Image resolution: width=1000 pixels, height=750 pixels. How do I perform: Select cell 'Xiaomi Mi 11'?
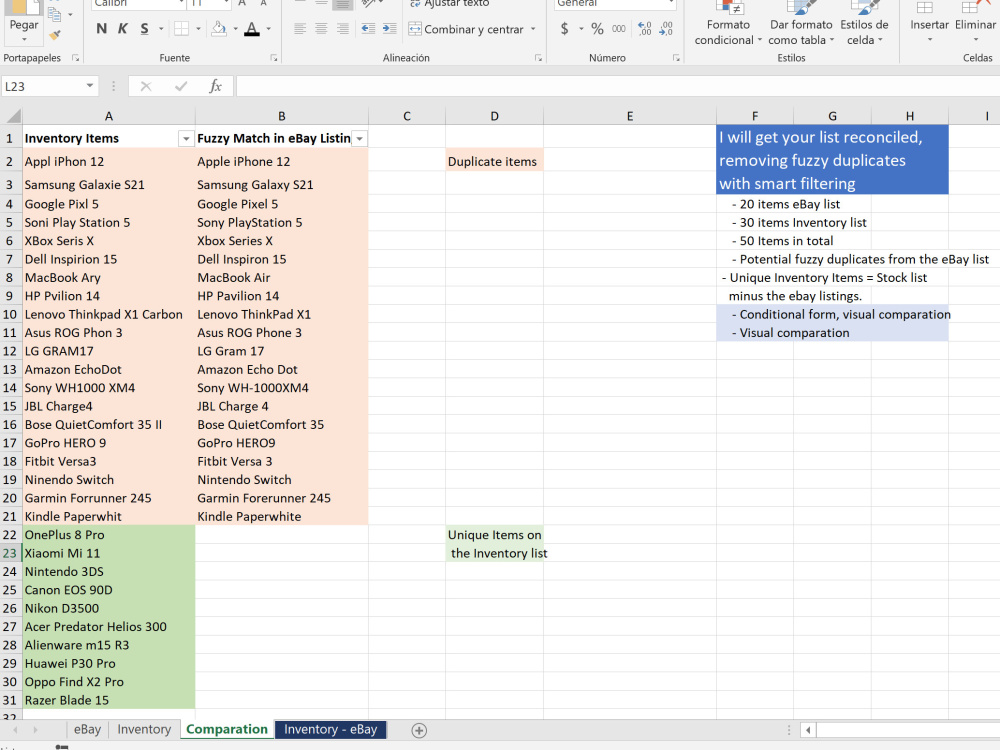(x=108, y=553)
